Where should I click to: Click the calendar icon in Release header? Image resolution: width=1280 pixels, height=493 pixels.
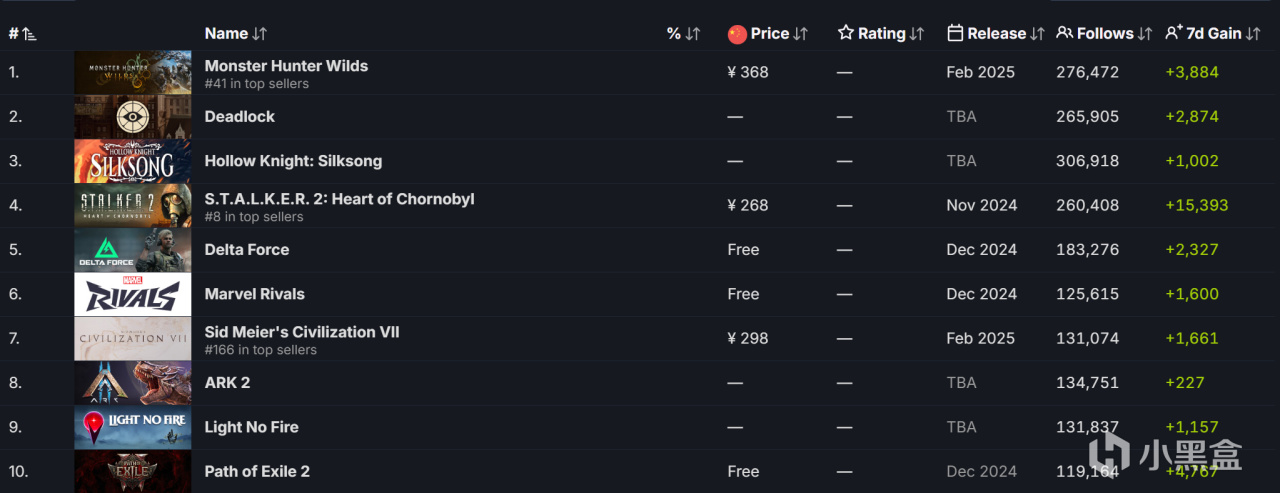pos(955,34)
